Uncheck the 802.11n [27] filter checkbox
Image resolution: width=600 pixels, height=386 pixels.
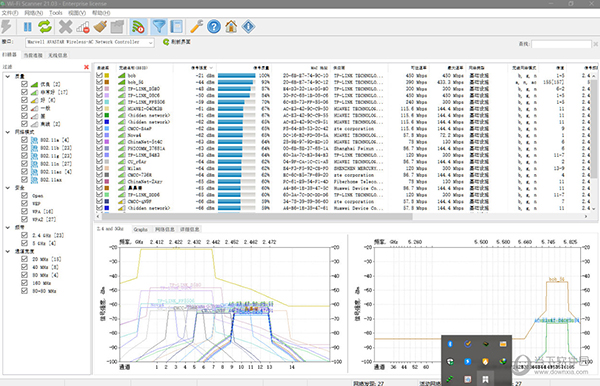(x=24, y=164)
